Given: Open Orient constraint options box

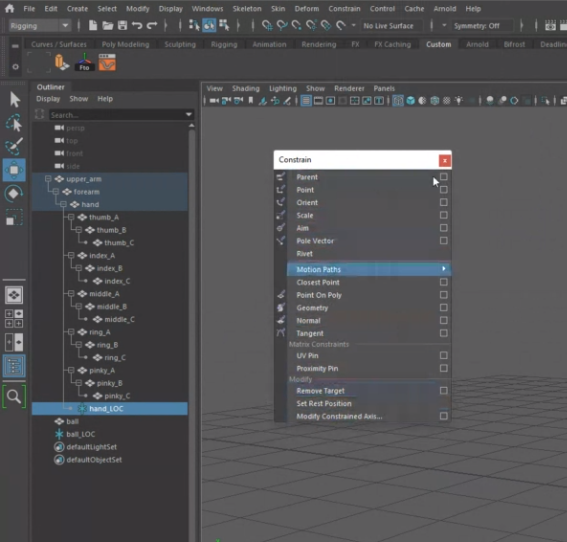Looking at the screenshot, I should click(x=444, y=202).
